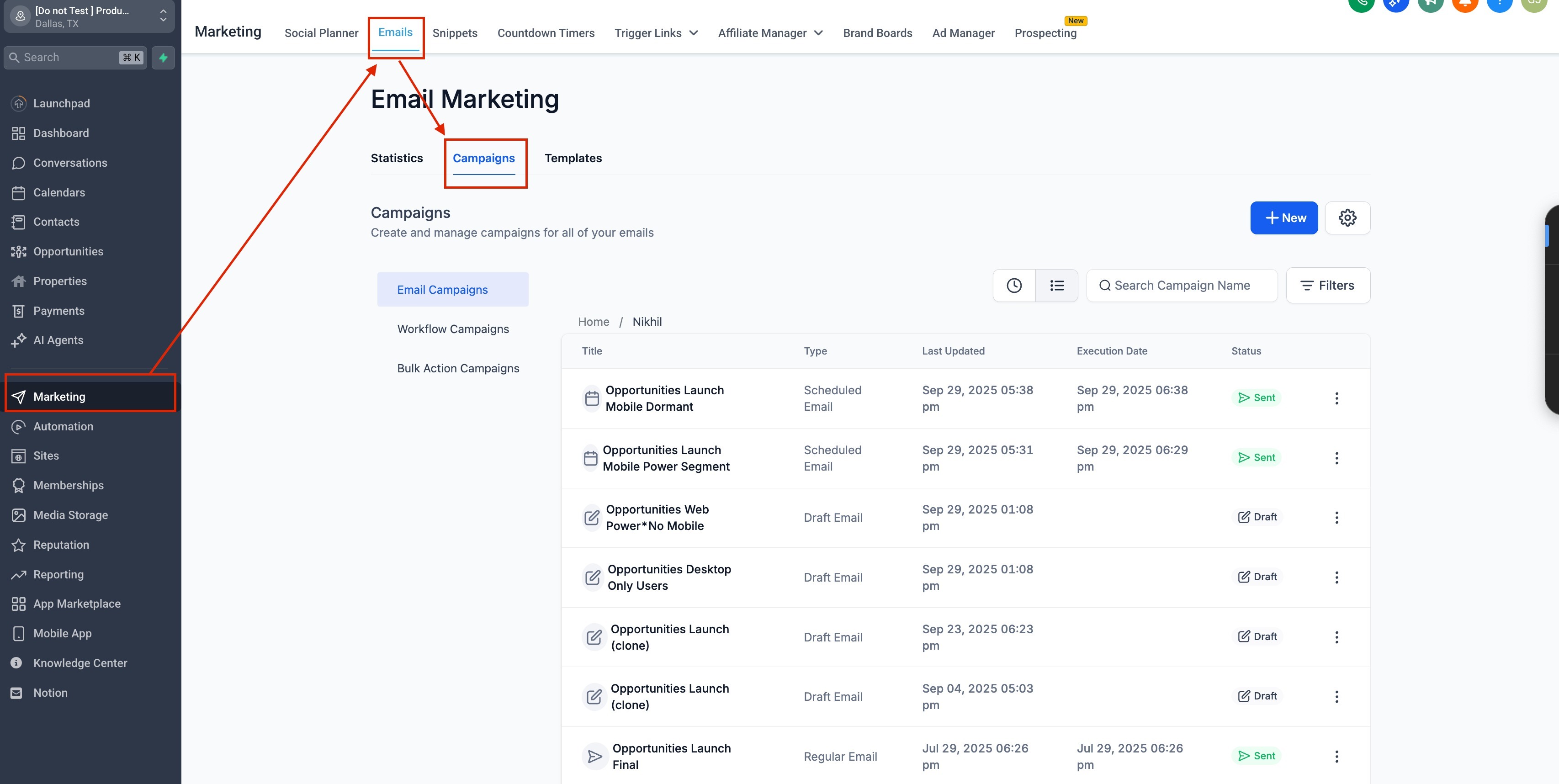Switch to the scheduled clock view icon
This screenshot has height=784, width=1559.
click(x=1014, y=286)
